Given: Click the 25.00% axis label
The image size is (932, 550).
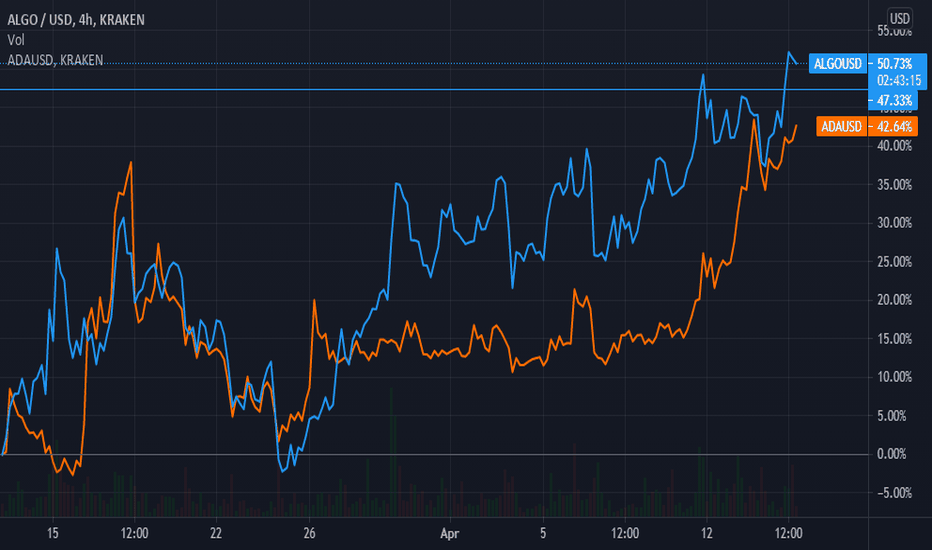Looking at the screenshot, I should [x=894, y=262].
